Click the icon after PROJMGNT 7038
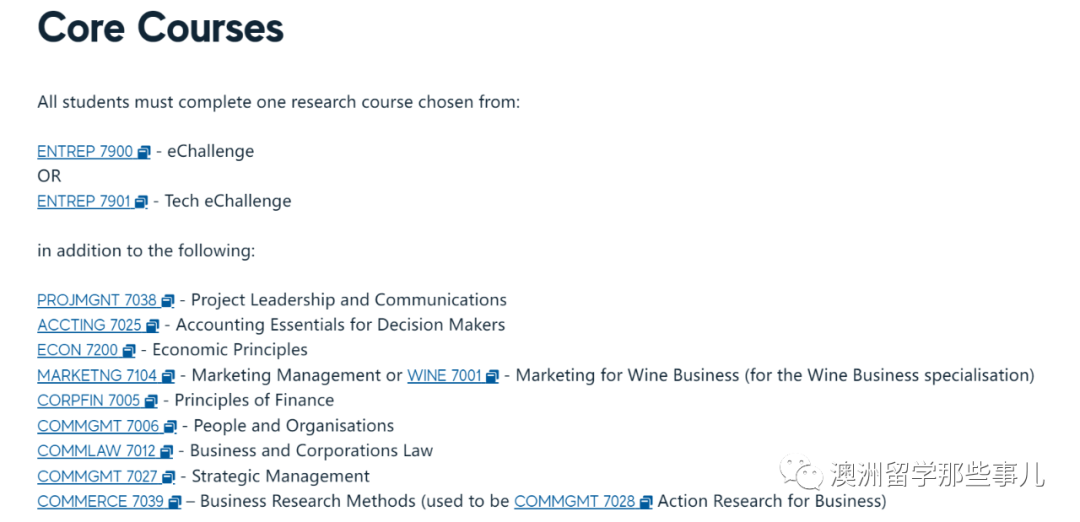The image size is (1080, 522). tap(168, 301)
